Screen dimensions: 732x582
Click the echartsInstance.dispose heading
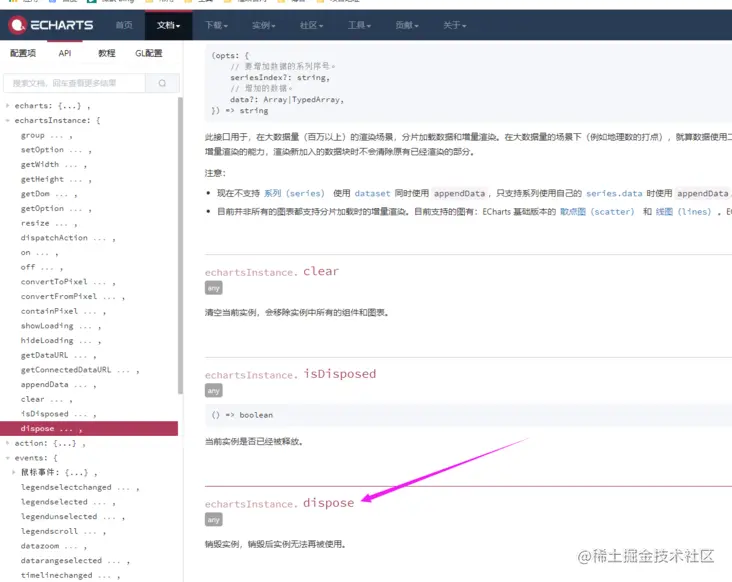click(279, 503)
